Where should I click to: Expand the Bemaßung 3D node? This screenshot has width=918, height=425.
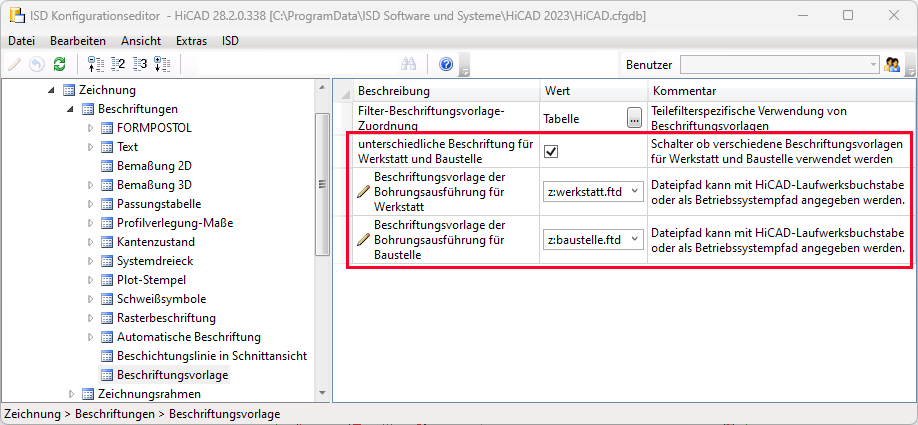click(90, 185)
